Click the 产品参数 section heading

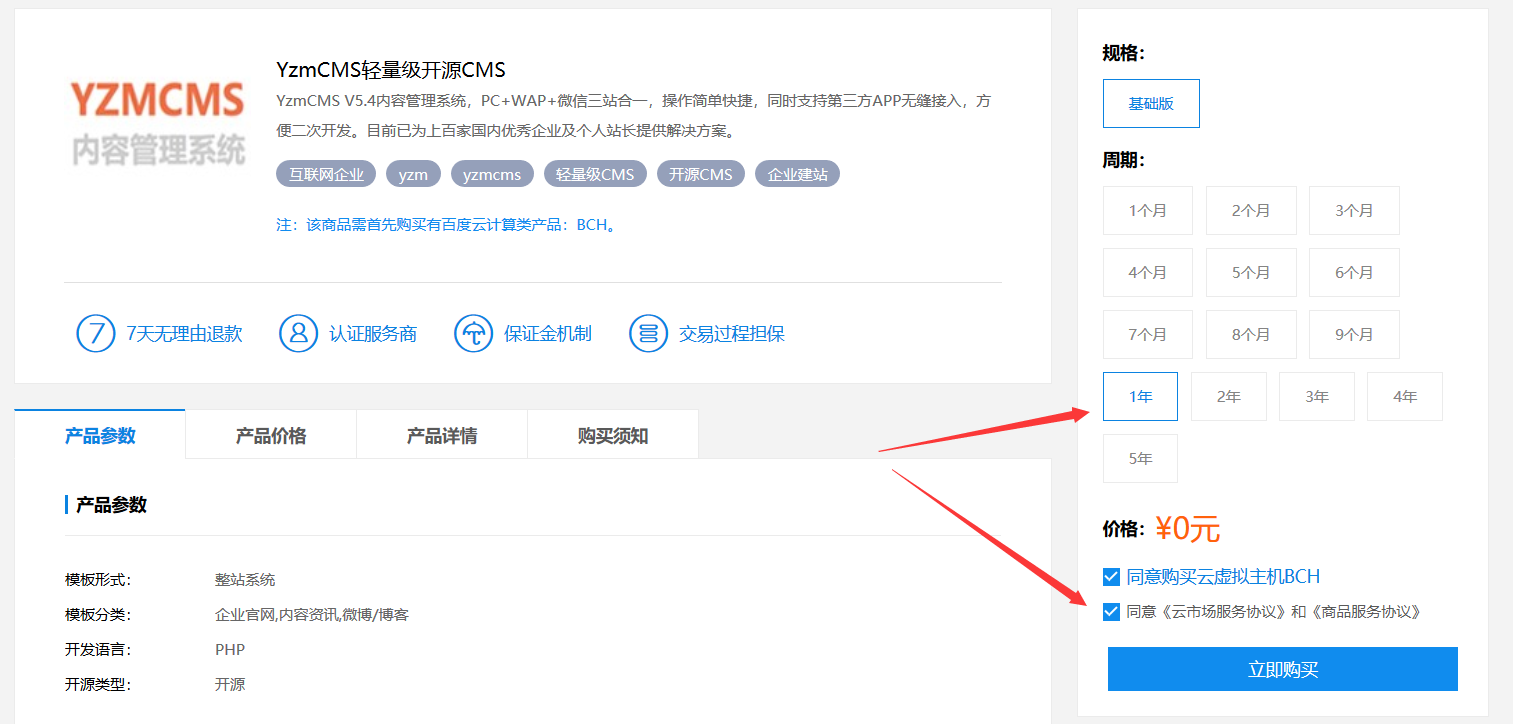[112, 505]
